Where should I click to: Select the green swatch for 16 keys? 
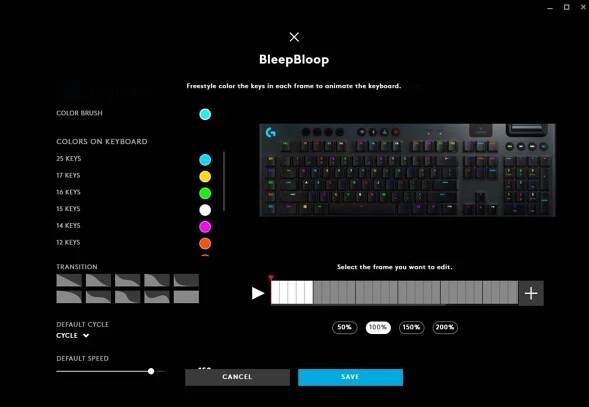[x=205, y=193]
